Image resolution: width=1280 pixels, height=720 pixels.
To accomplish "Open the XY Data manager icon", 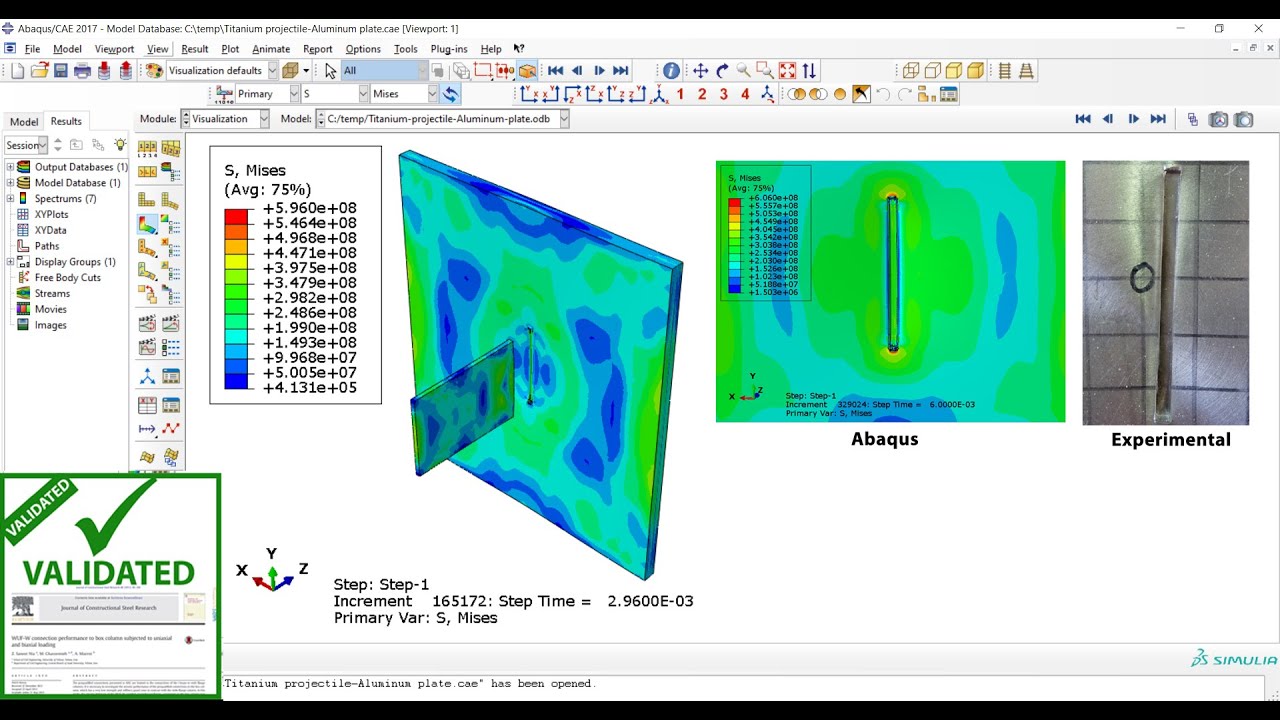I will tap(171, 404).
